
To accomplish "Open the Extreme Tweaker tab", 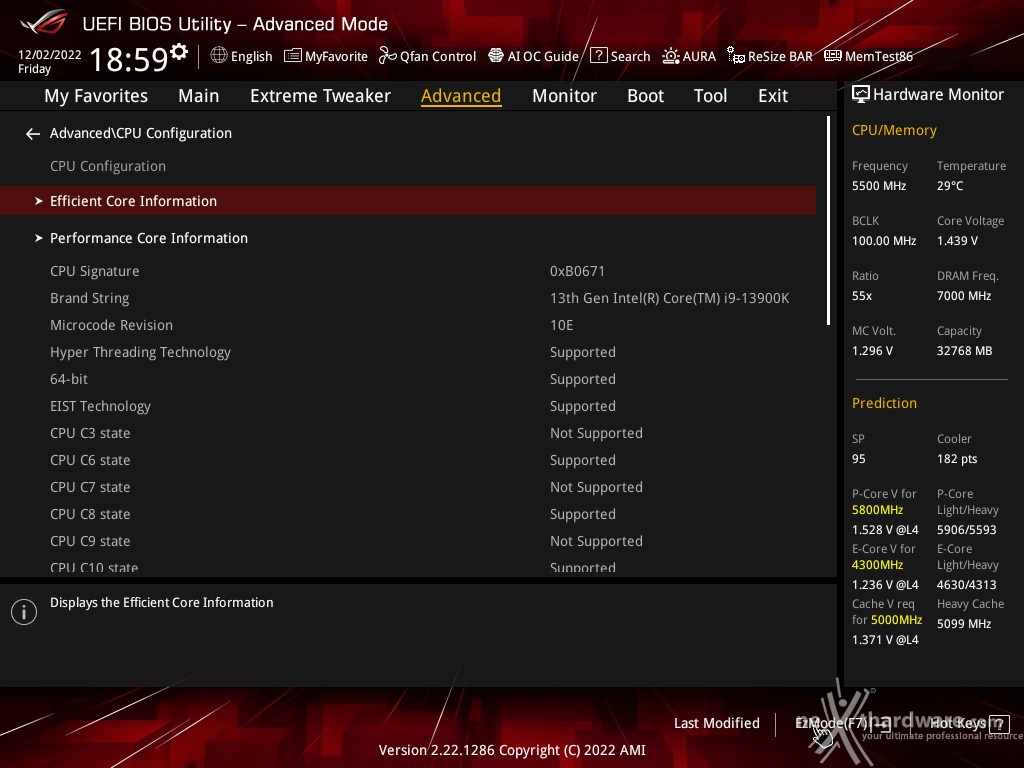I will [x=320, y=96].
